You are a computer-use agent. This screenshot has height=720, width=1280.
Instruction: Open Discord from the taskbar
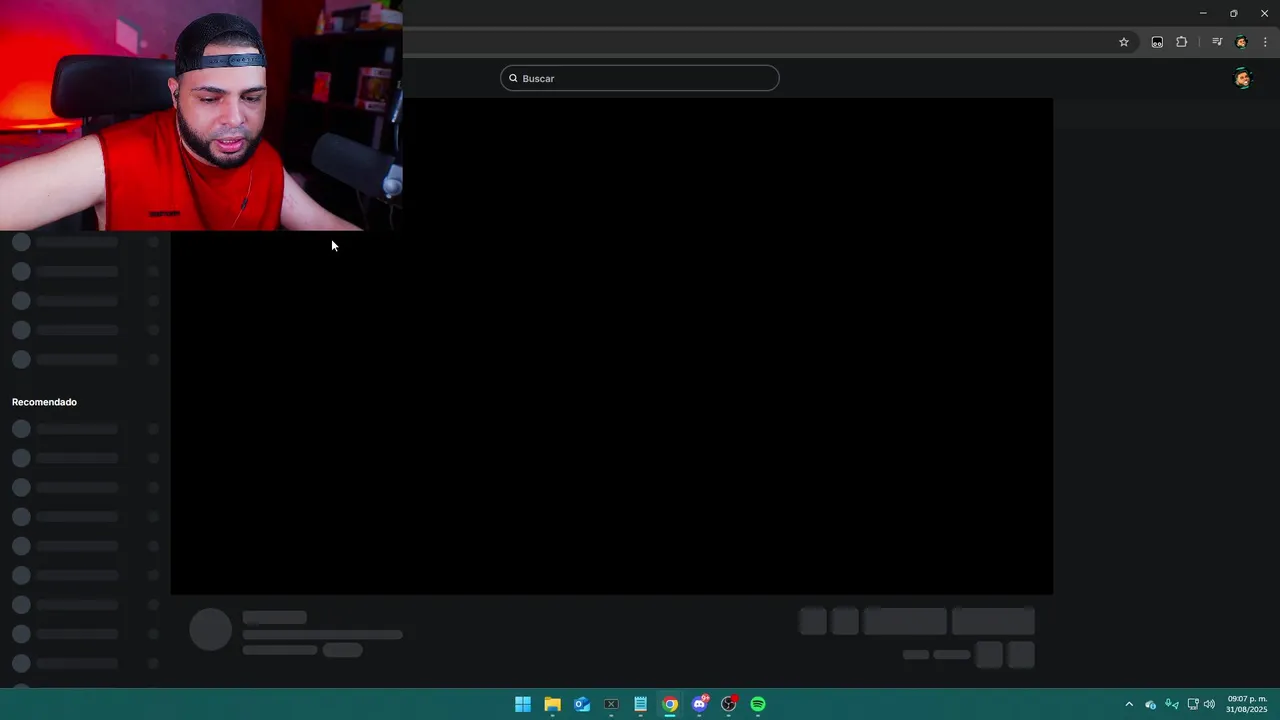coord(700,704)
